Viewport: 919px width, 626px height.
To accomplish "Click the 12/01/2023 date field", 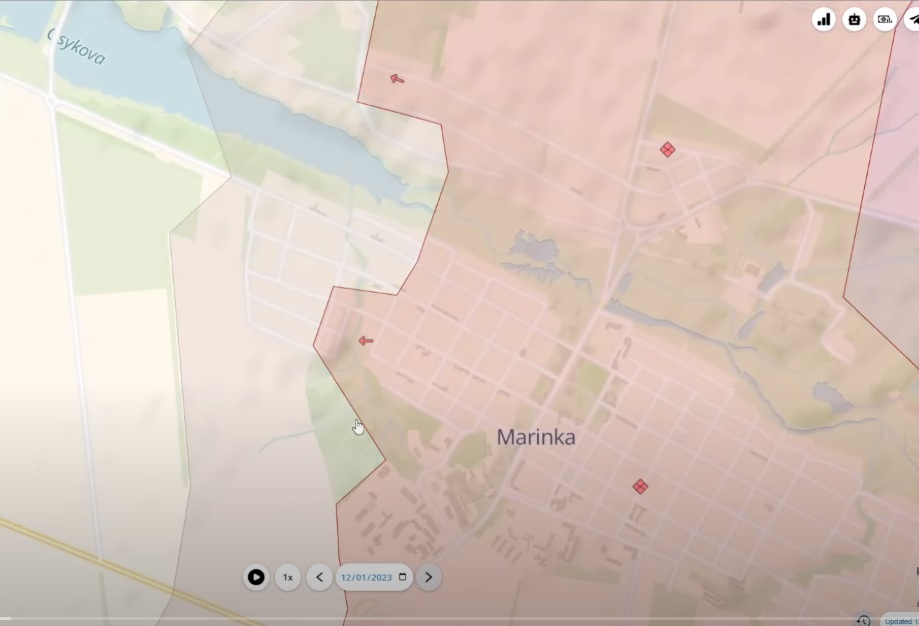I will tap(374, 577).
